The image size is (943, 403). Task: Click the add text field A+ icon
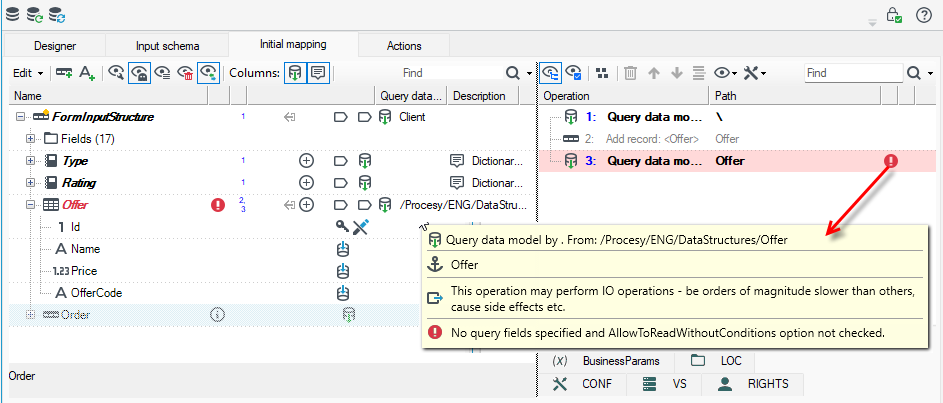(87, 73)
